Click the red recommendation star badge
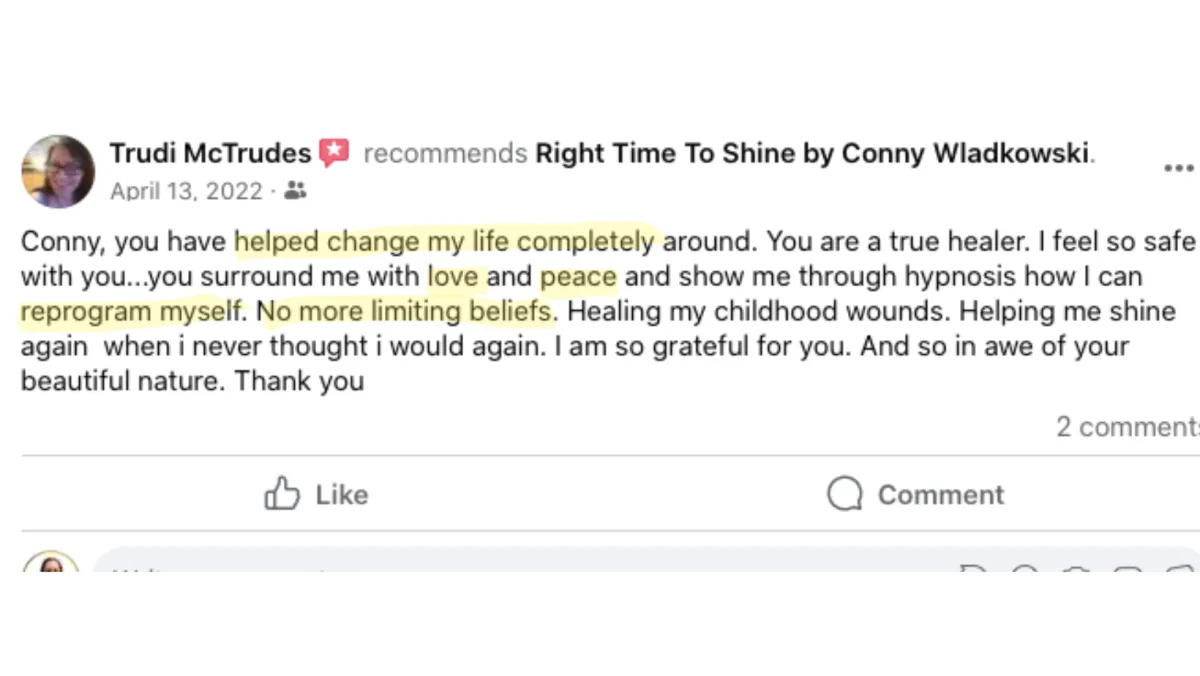The height and width of the screenshot is (676, 1200). [x=334, y=153]
